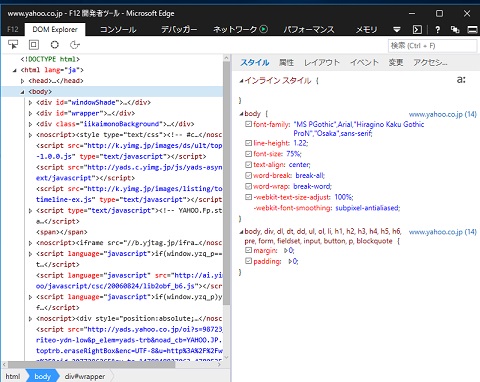Collapse the html lang=ja node

point(15,70)
